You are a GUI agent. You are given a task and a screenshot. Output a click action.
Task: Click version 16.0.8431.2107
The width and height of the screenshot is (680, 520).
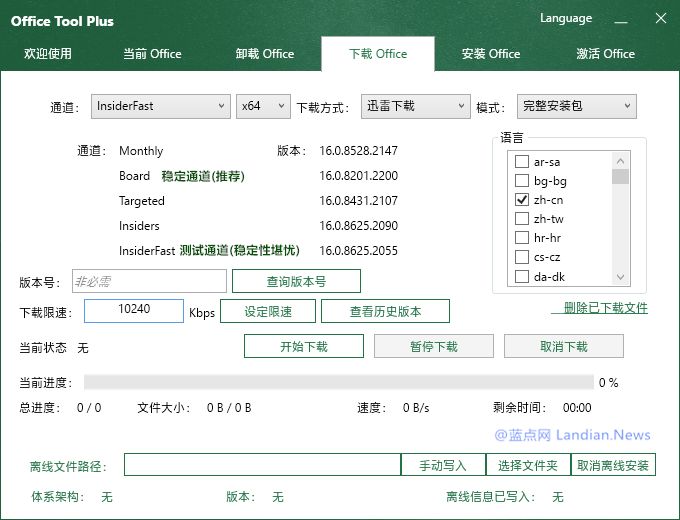pos(358,200)
